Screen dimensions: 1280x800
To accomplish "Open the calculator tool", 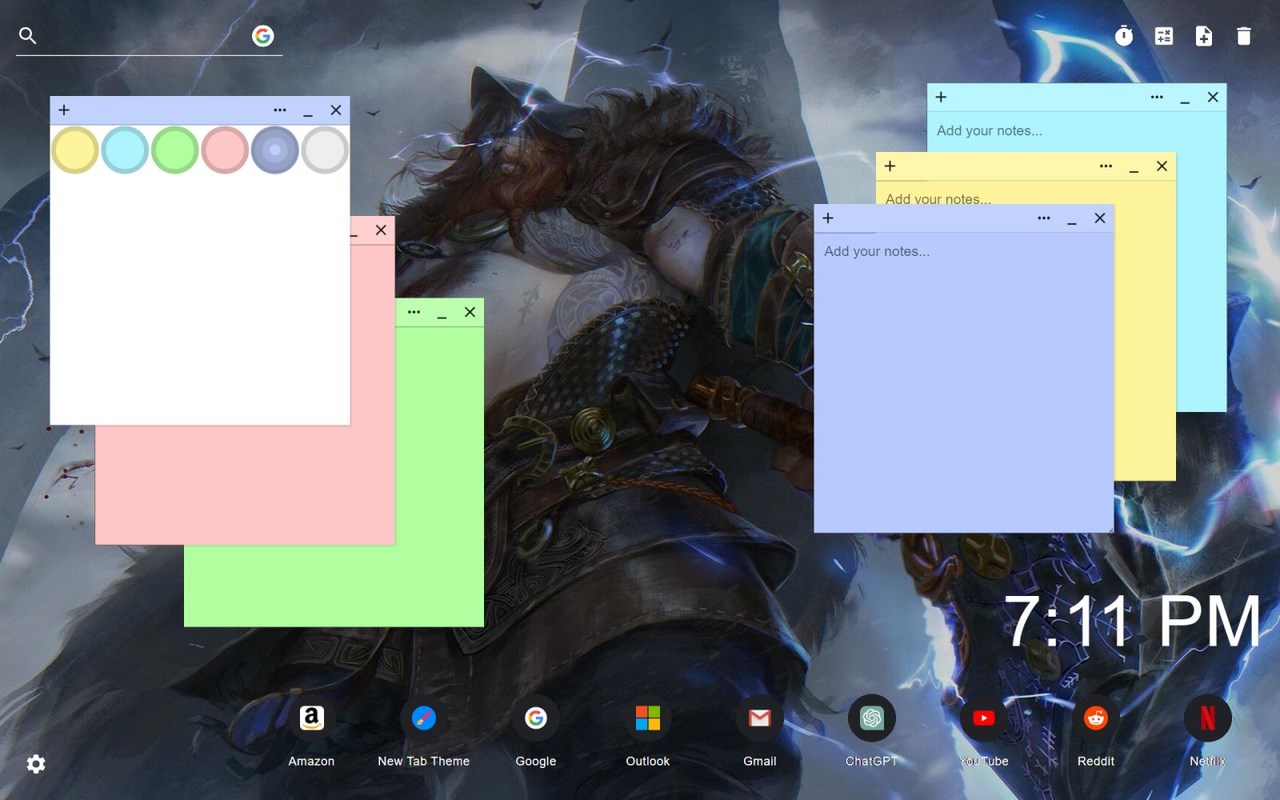I will click(1164, 36).
